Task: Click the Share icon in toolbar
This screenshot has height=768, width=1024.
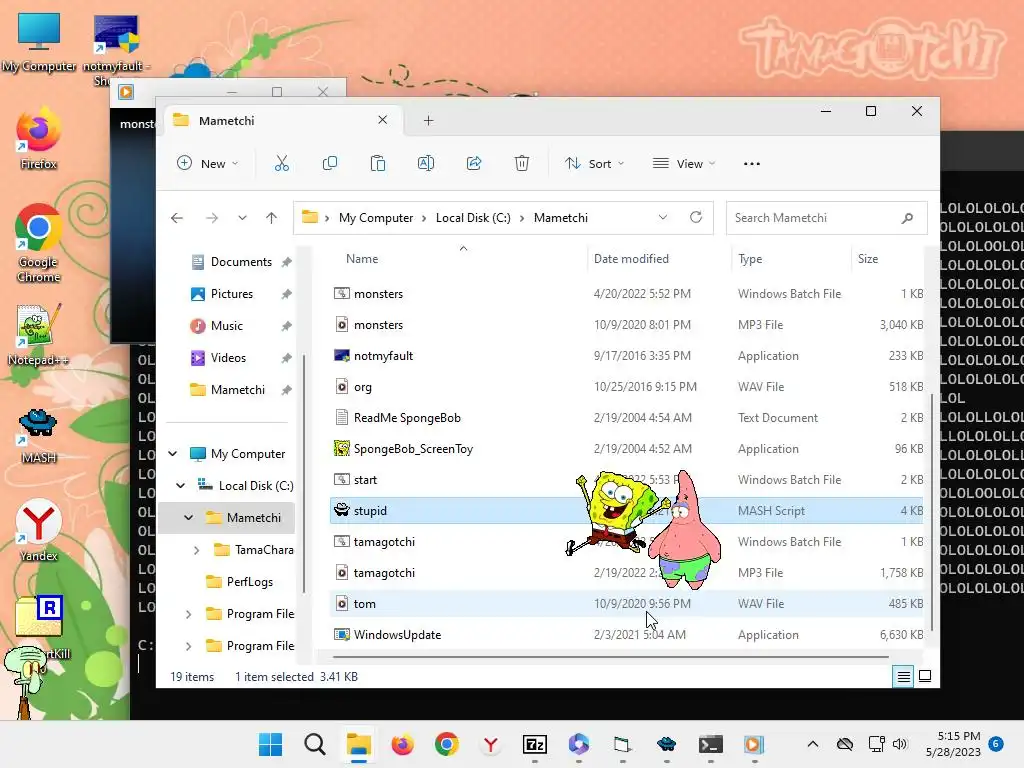Action: (x=474, y=163)
